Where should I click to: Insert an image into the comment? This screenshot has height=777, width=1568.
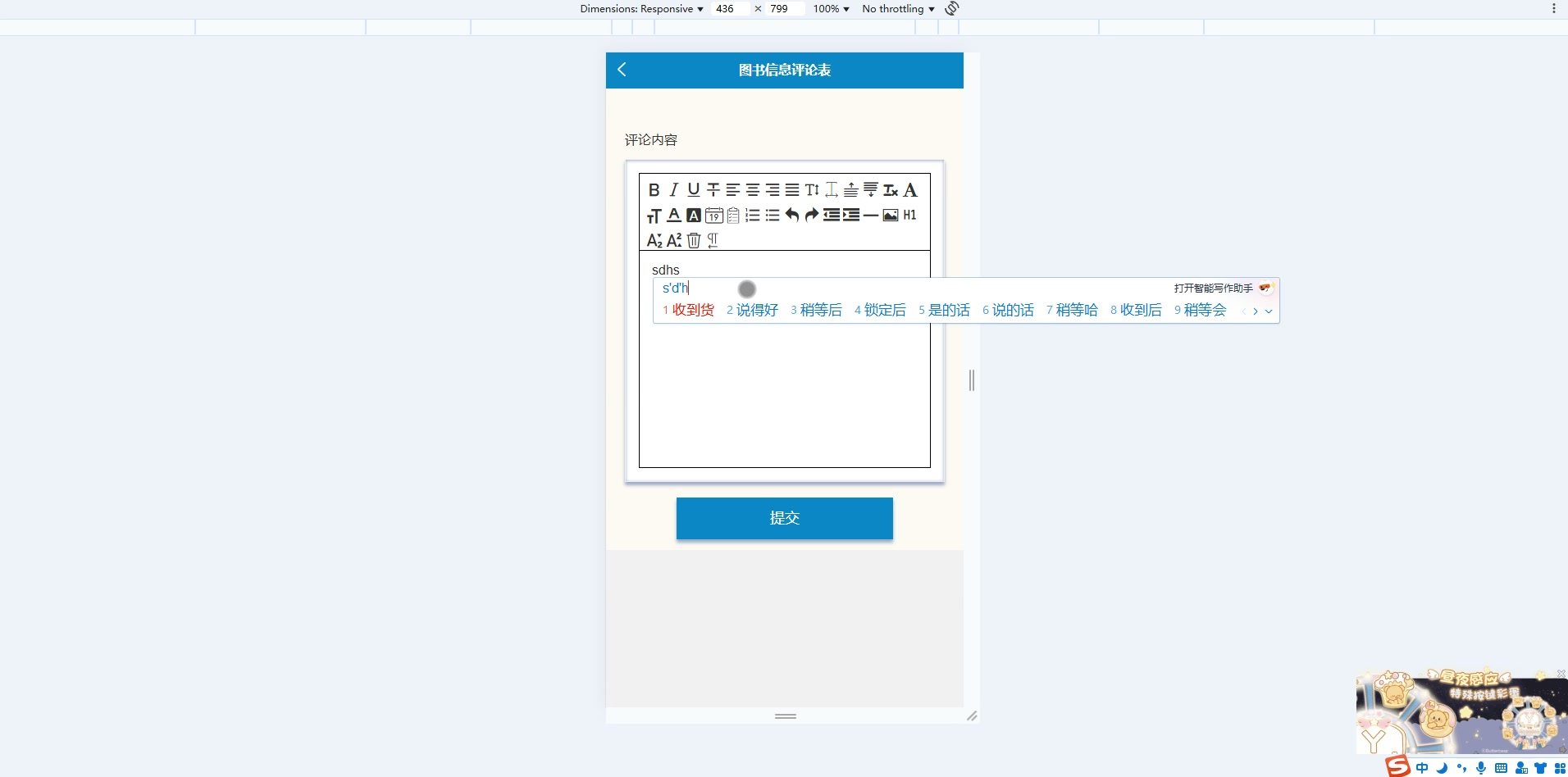[x=891, y=216]
